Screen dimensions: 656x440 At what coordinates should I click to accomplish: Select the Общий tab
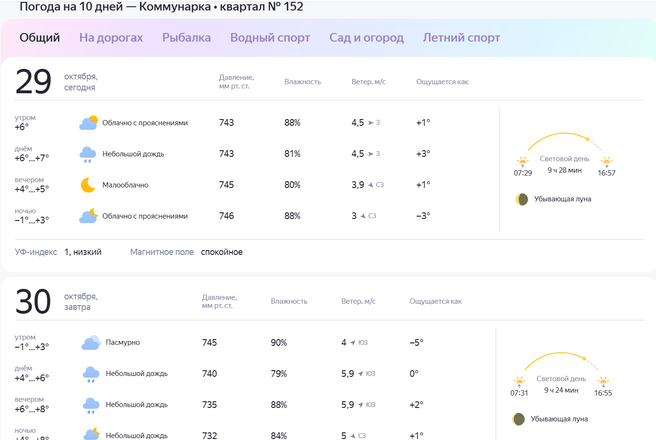click(40, 38)
